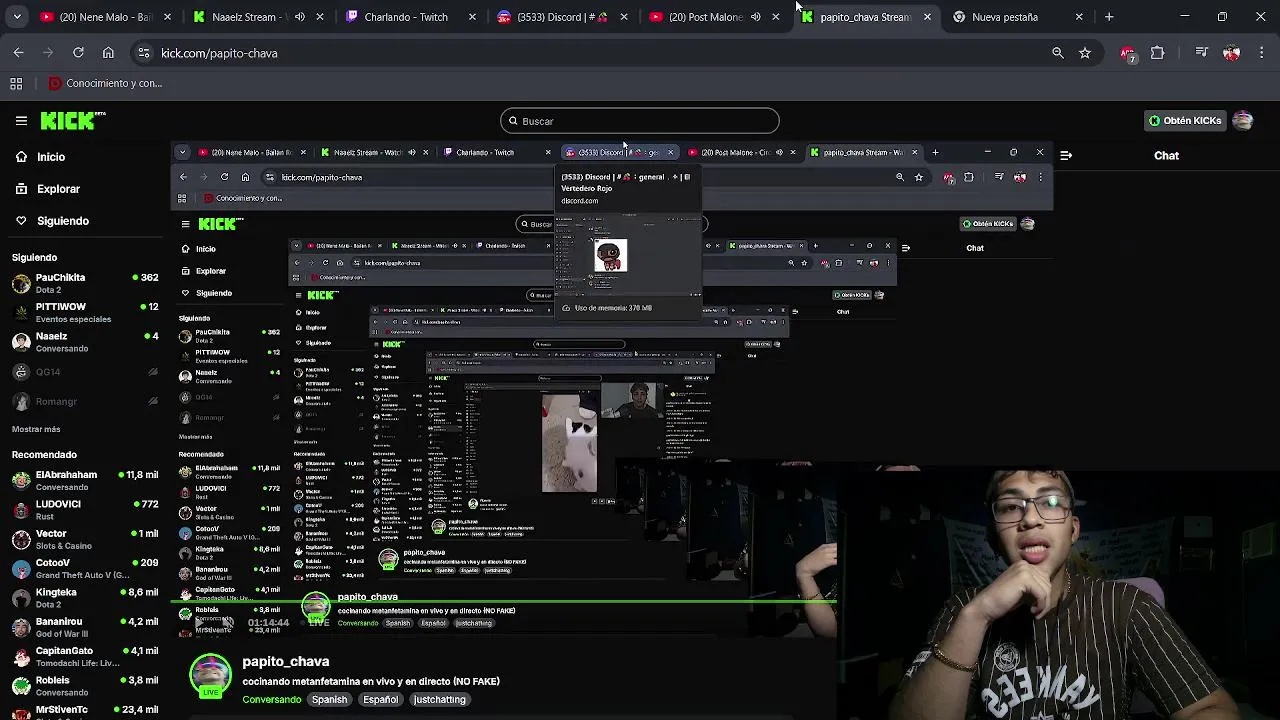
Task: Open the Kick hamburger menu
Action: coord(21,121)
